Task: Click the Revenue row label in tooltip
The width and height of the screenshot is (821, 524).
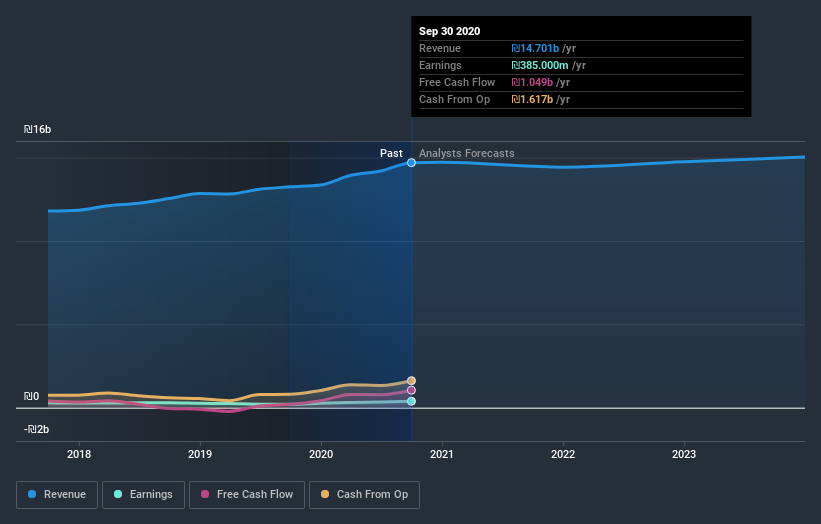Action: pos(440,48)
